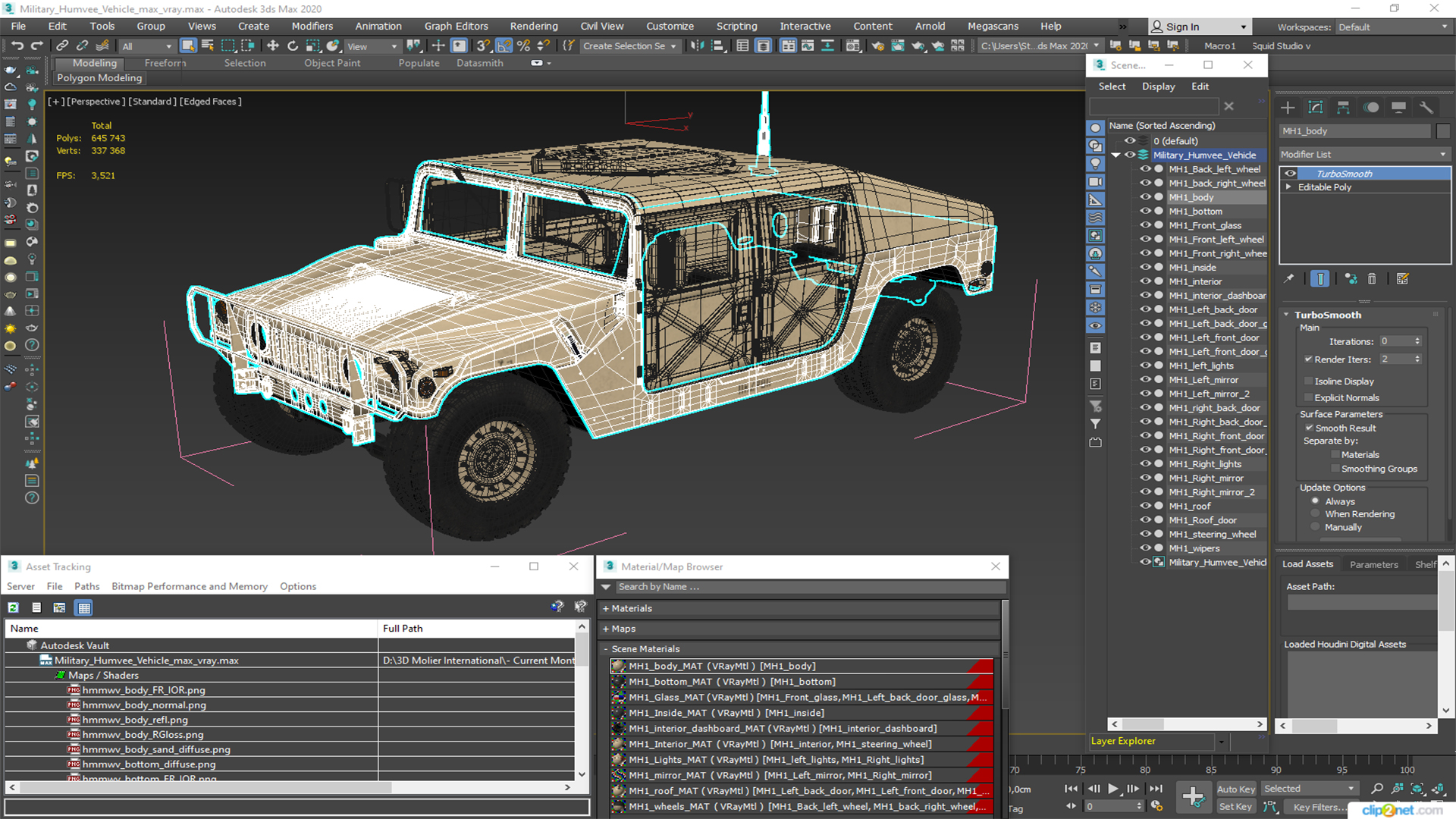1456x819 pixels.
Task: Open the Modify command panel tab
Action: 1316,108
